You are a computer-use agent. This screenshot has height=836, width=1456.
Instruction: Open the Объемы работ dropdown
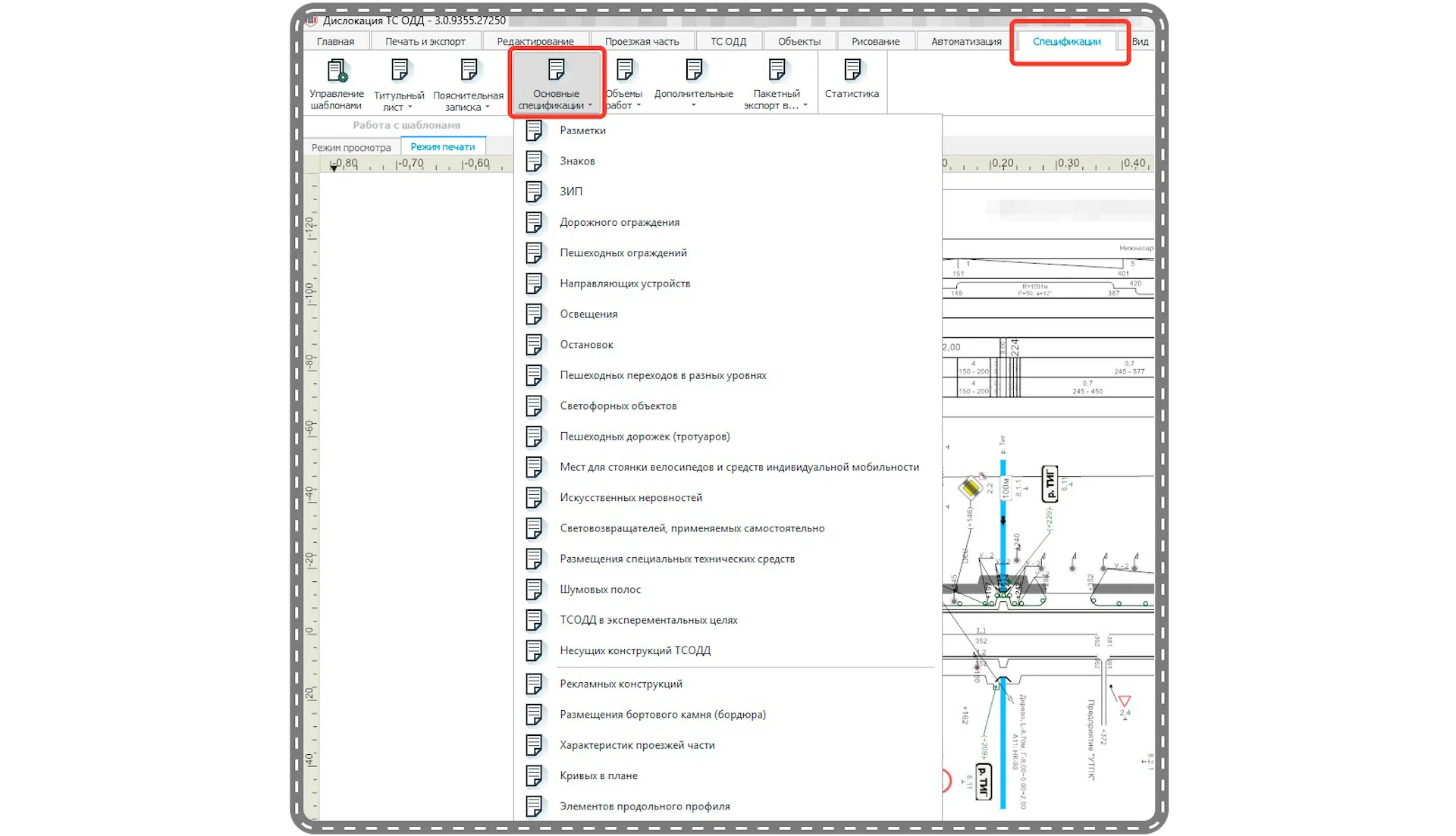pos(624,85)
